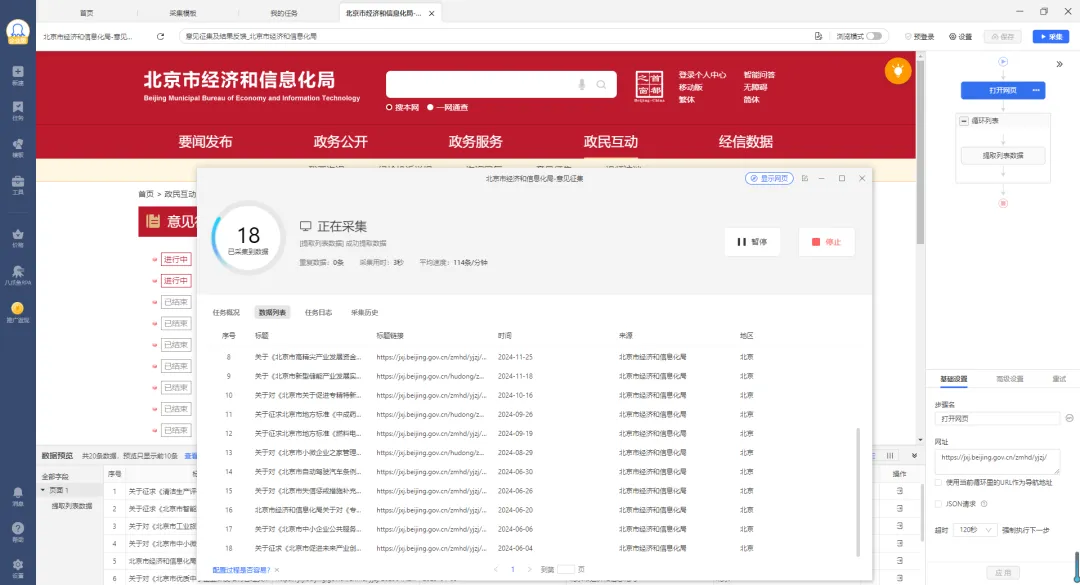The image size is (1080, 585).
Task: Collapse the data preview panel chevron
Action: tap(914, 456)
